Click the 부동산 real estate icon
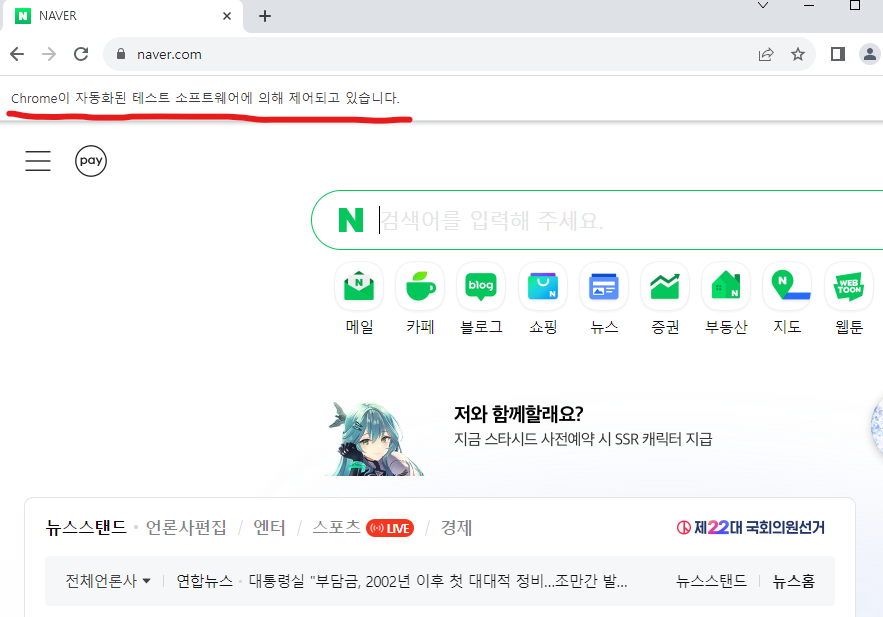 pos(725,285)
